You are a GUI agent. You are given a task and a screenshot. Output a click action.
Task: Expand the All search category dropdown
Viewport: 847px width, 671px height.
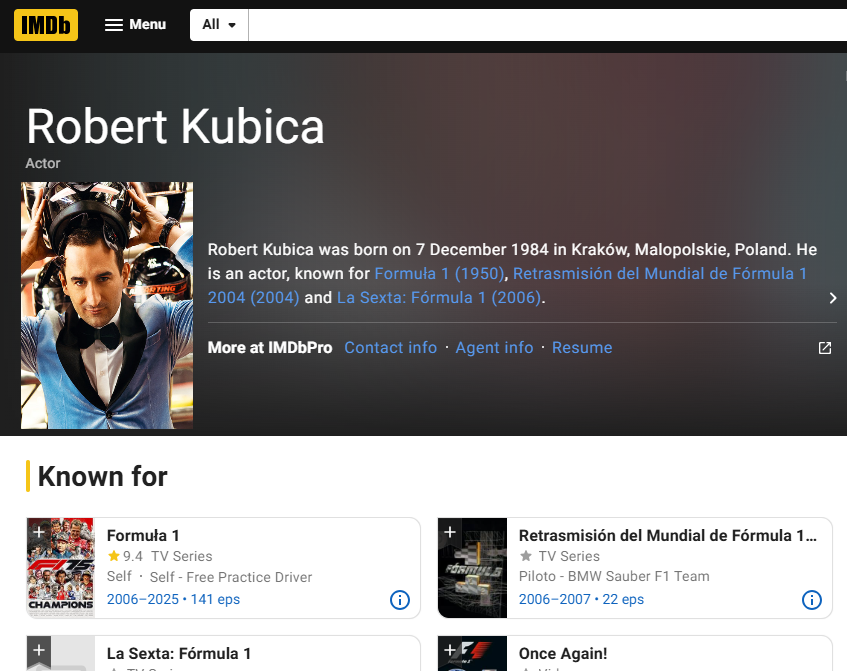pos(219,25)
